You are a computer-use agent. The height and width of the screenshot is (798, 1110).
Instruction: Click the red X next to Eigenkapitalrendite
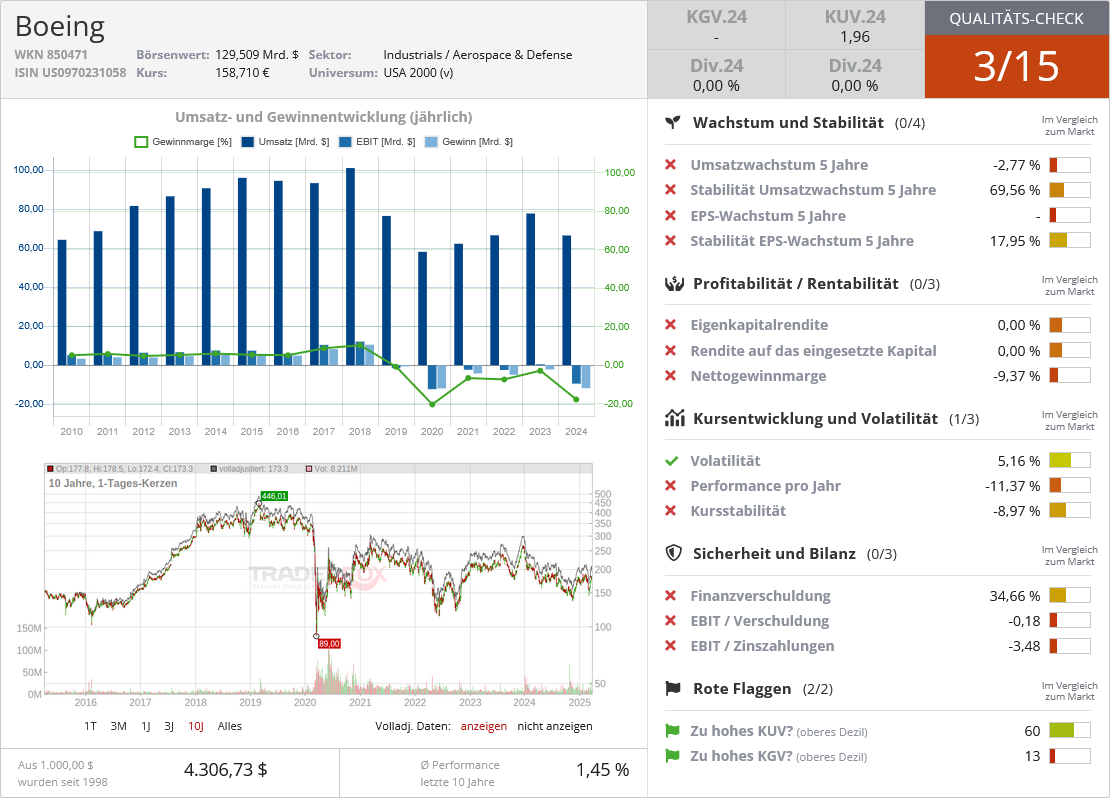(x=670, y=325)
